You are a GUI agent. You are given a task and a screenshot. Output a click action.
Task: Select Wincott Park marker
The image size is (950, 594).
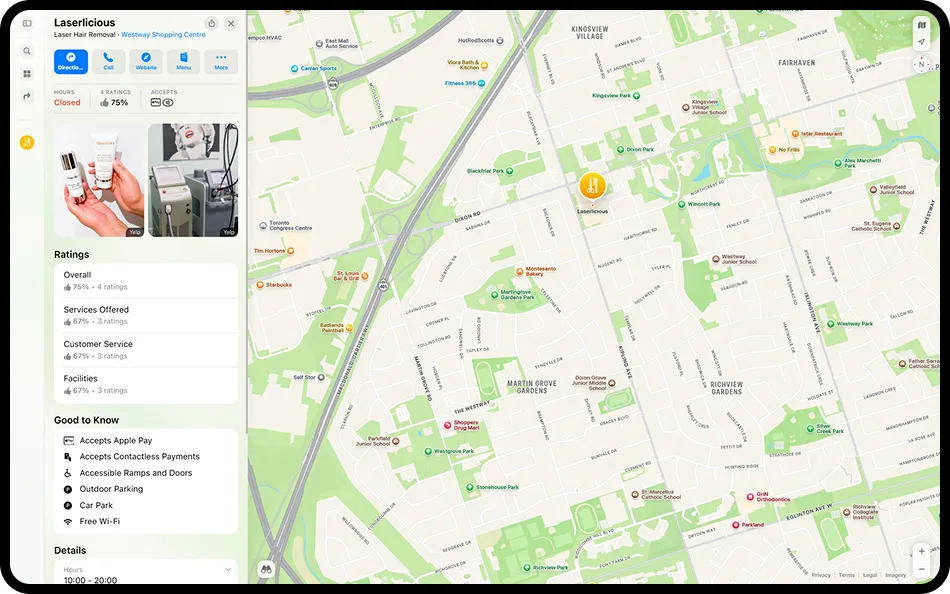(x=682, y=204)
